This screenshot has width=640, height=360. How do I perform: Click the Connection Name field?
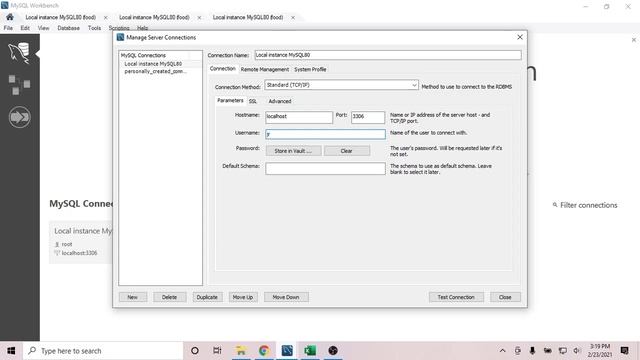click(388, 55)
